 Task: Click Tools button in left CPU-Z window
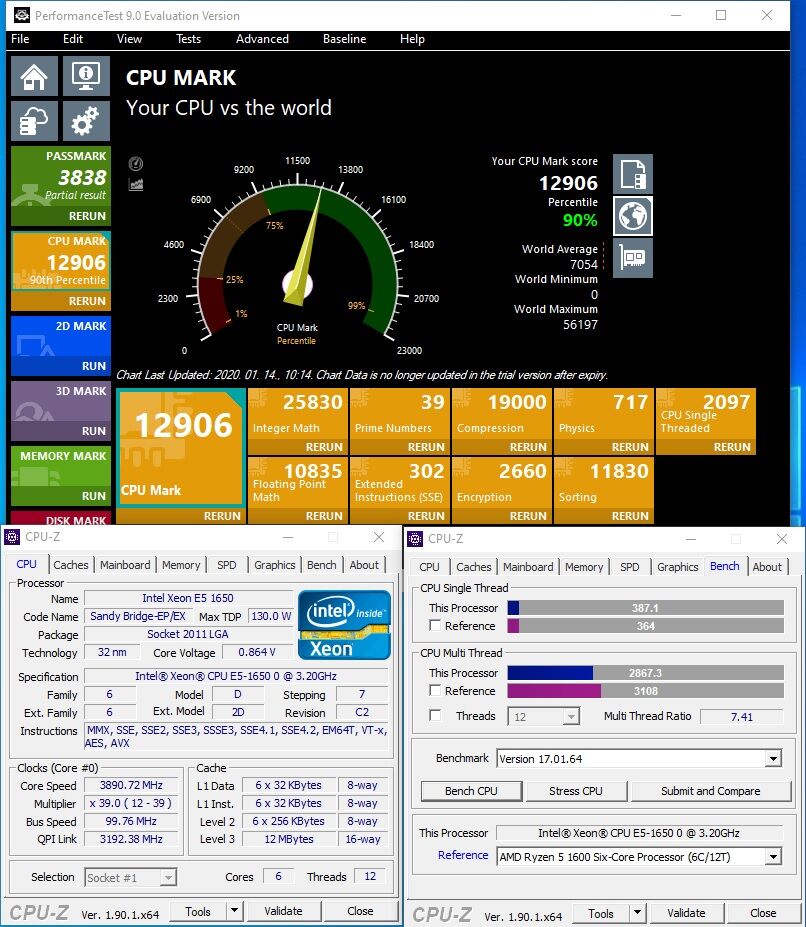tap(198, 911)
